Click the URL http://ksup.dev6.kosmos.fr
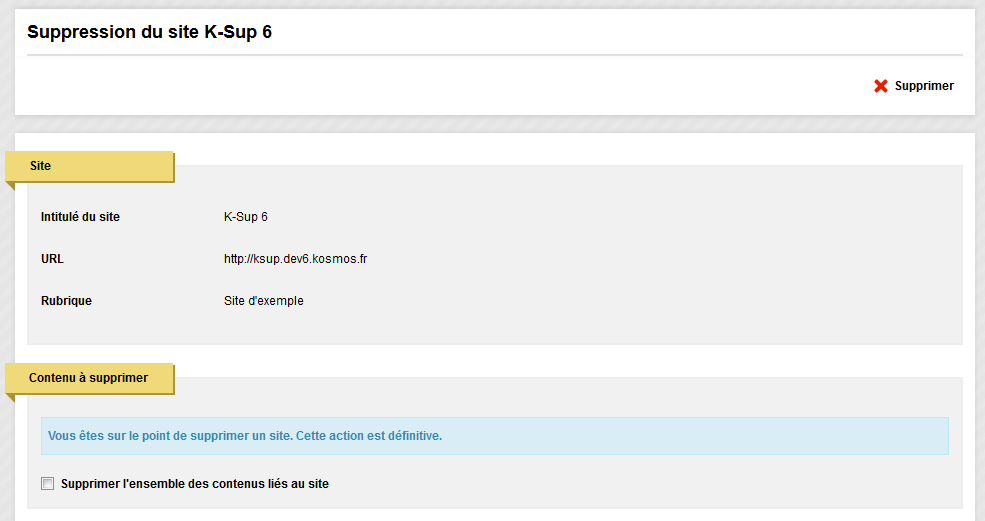The width and height of the screenshot is (985, 521). pos(295,259)
